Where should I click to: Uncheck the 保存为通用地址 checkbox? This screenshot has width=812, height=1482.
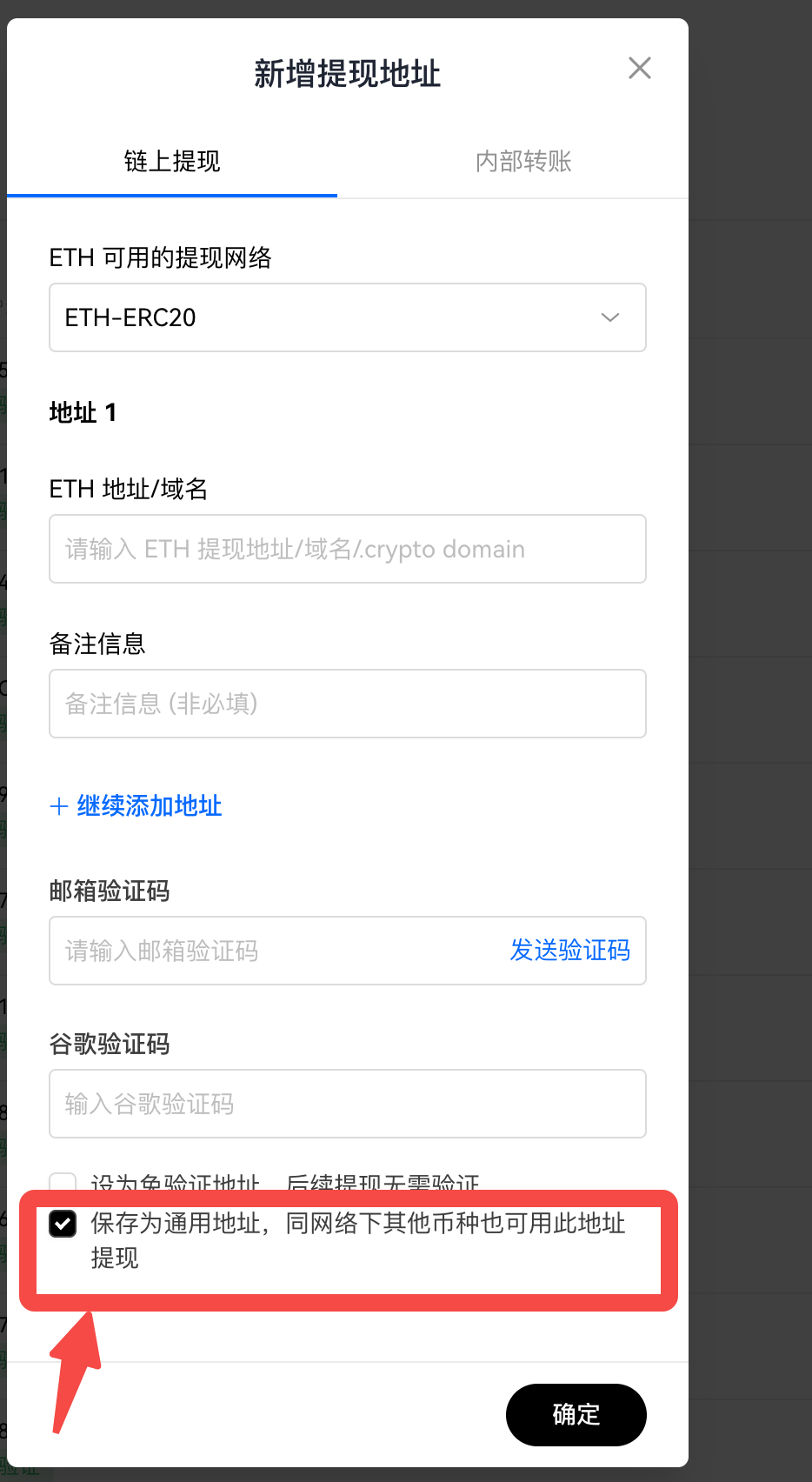pyautogui.click(x=63, y=1224)
